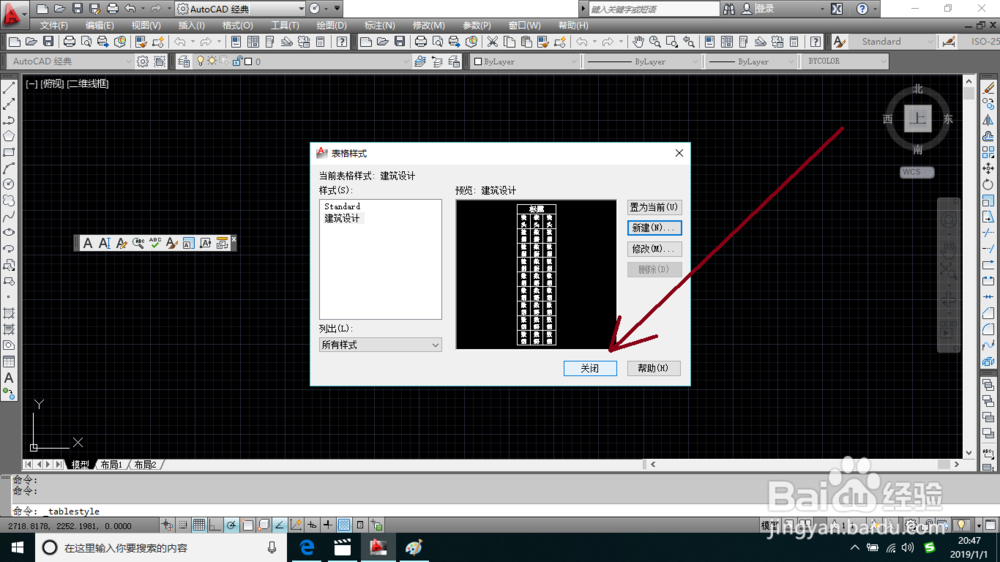
Task: Select the 建筑设计 style in list
Action: click(x=342, y=218)
